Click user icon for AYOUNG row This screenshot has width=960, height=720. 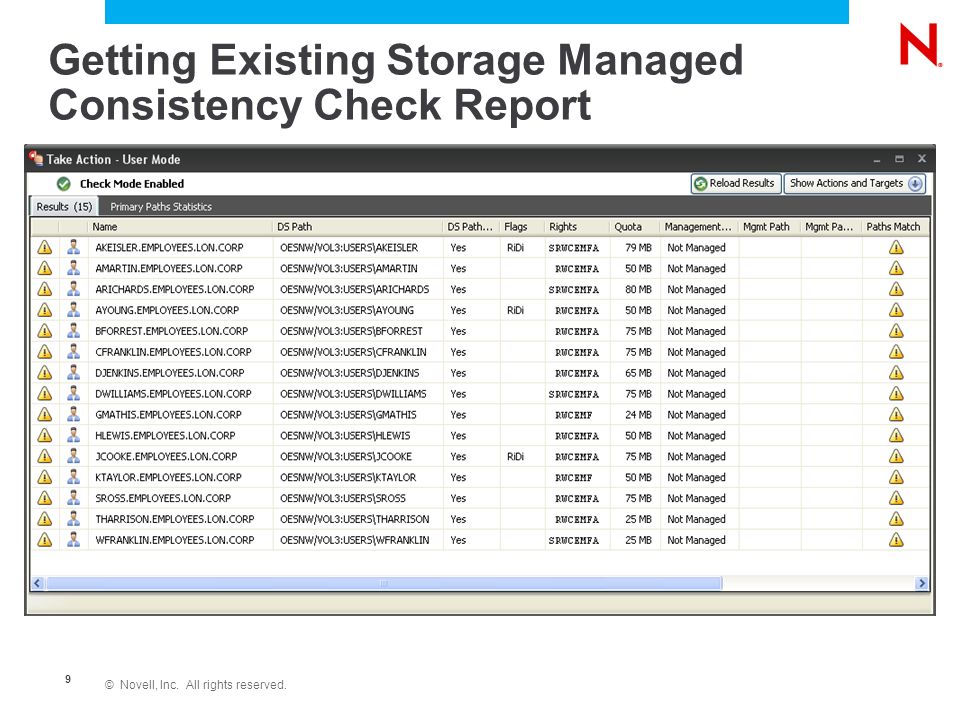coord(73,310)
